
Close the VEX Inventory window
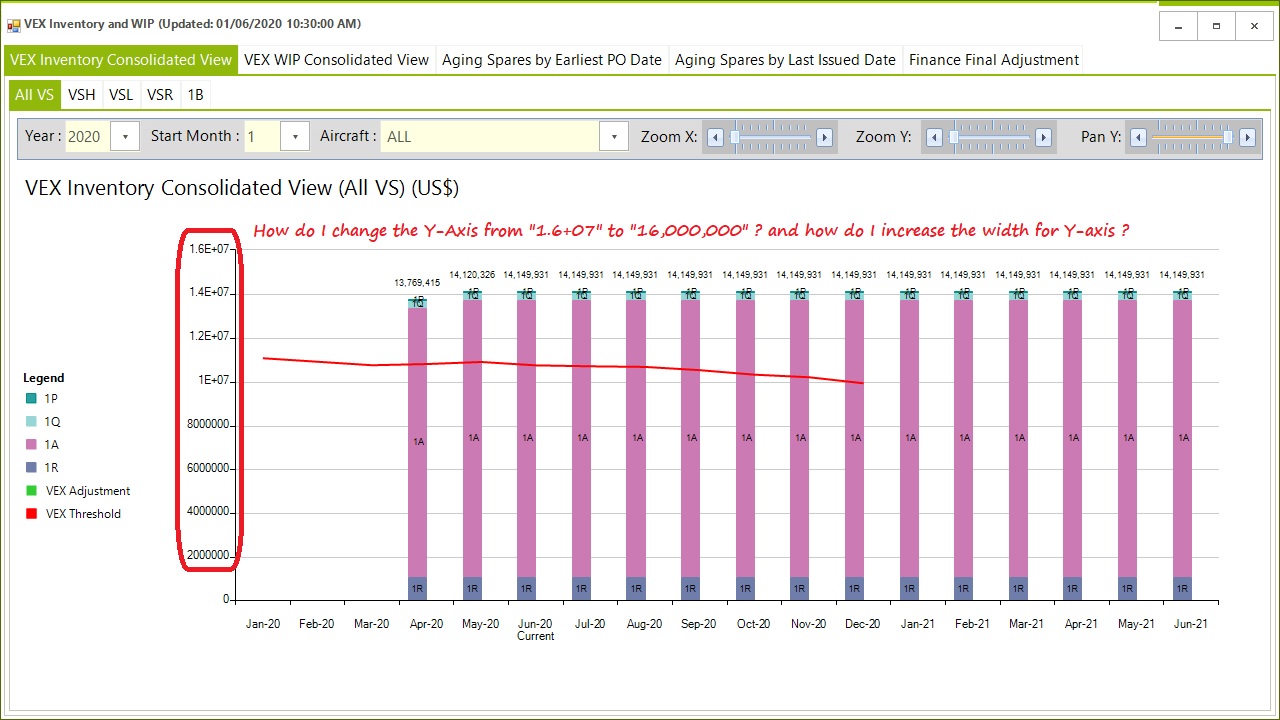tap(1255, 26)
